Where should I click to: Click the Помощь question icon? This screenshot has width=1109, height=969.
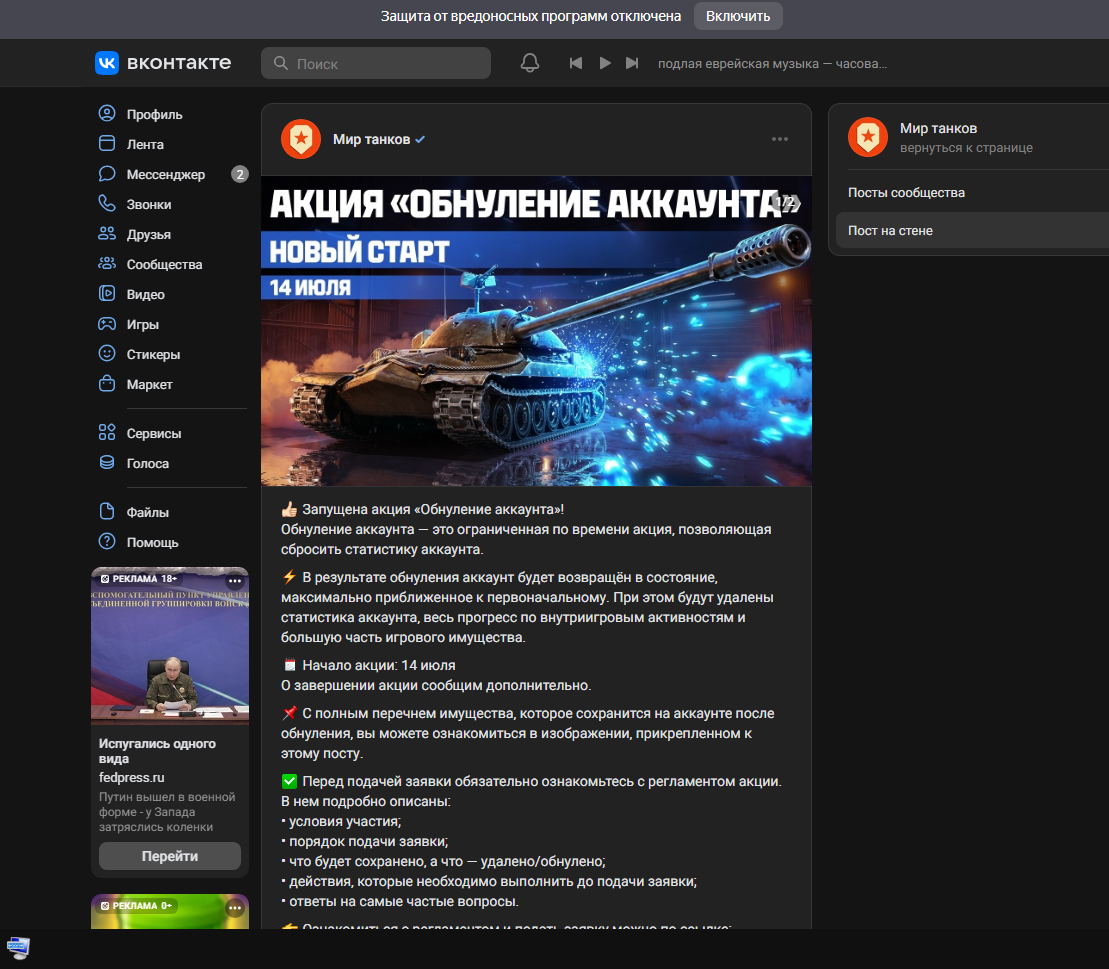[107, 542]
